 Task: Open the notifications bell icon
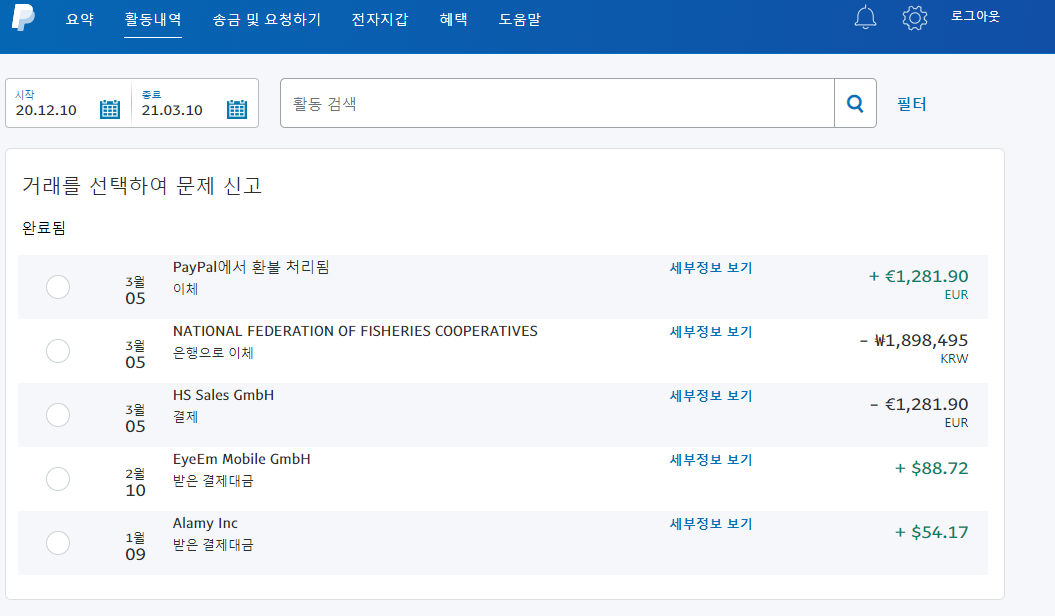865,17
